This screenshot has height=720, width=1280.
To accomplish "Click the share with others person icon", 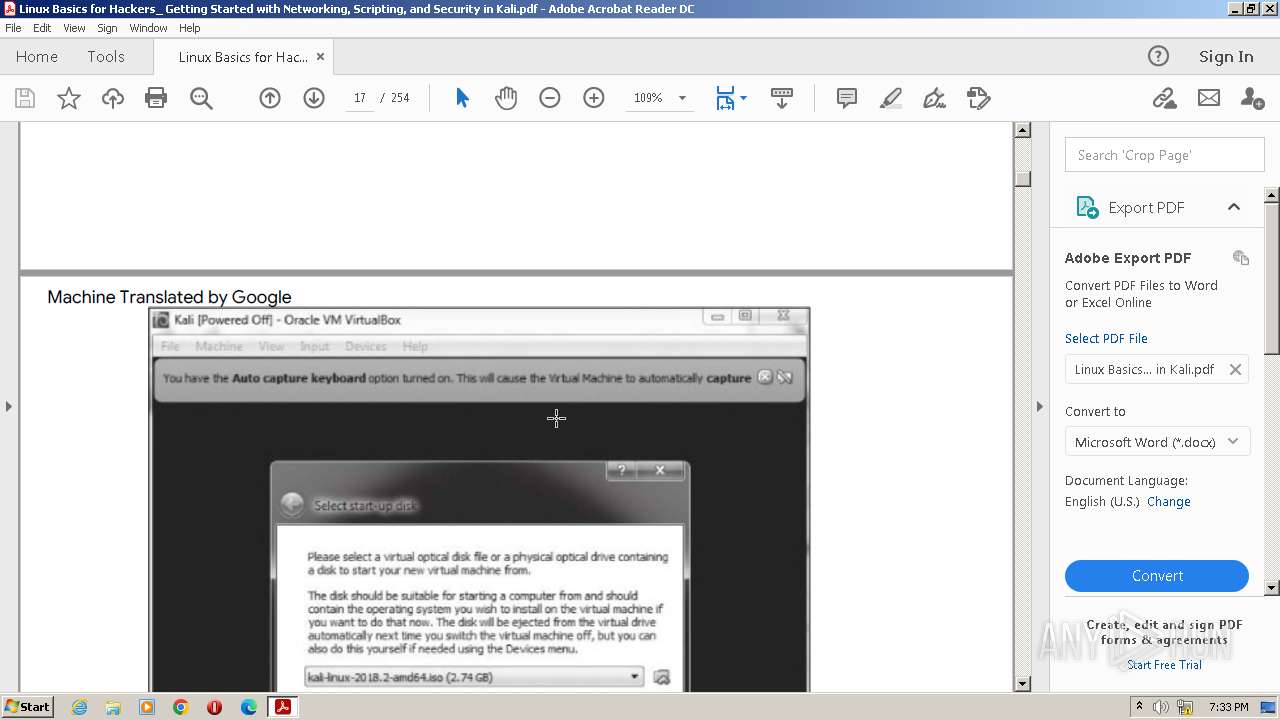I will (1252, 98).
